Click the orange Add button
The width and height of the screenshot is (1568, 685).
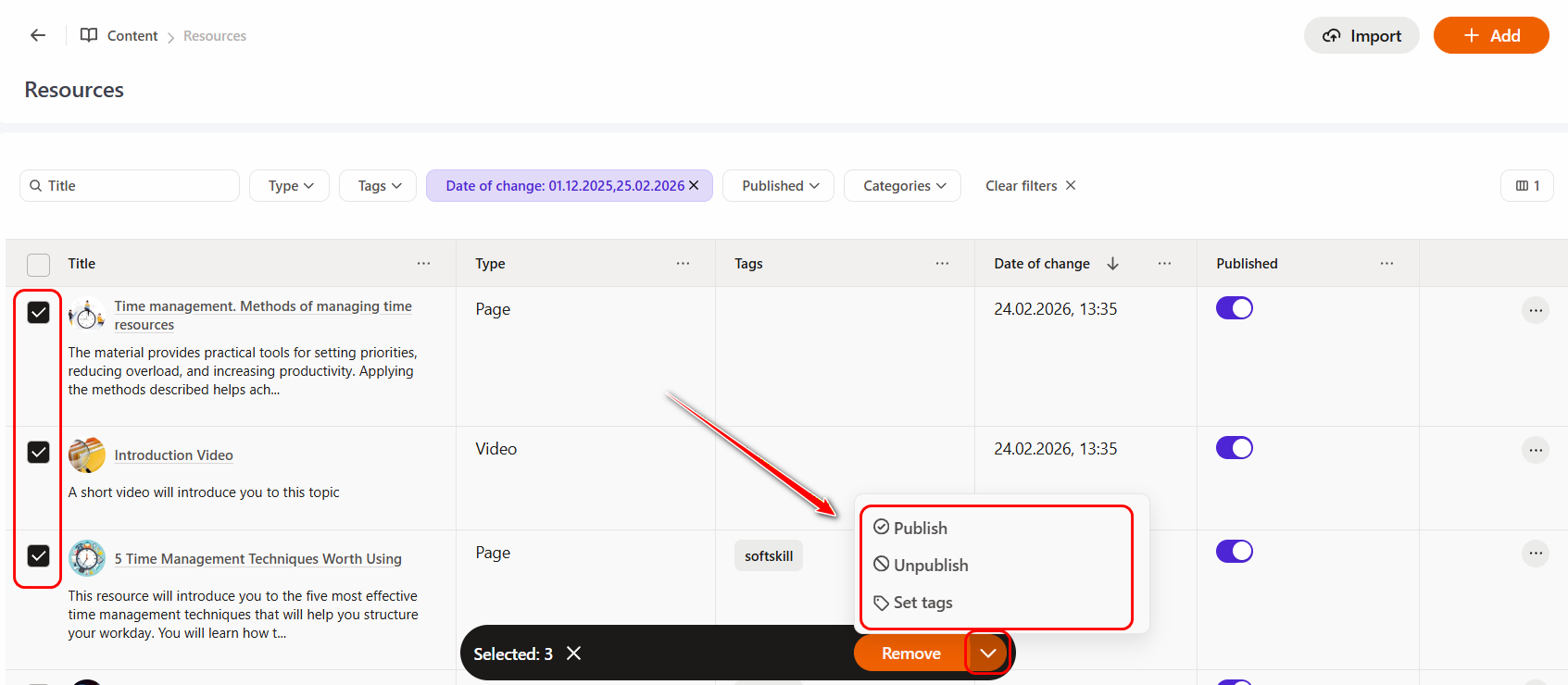[1490, 35]
